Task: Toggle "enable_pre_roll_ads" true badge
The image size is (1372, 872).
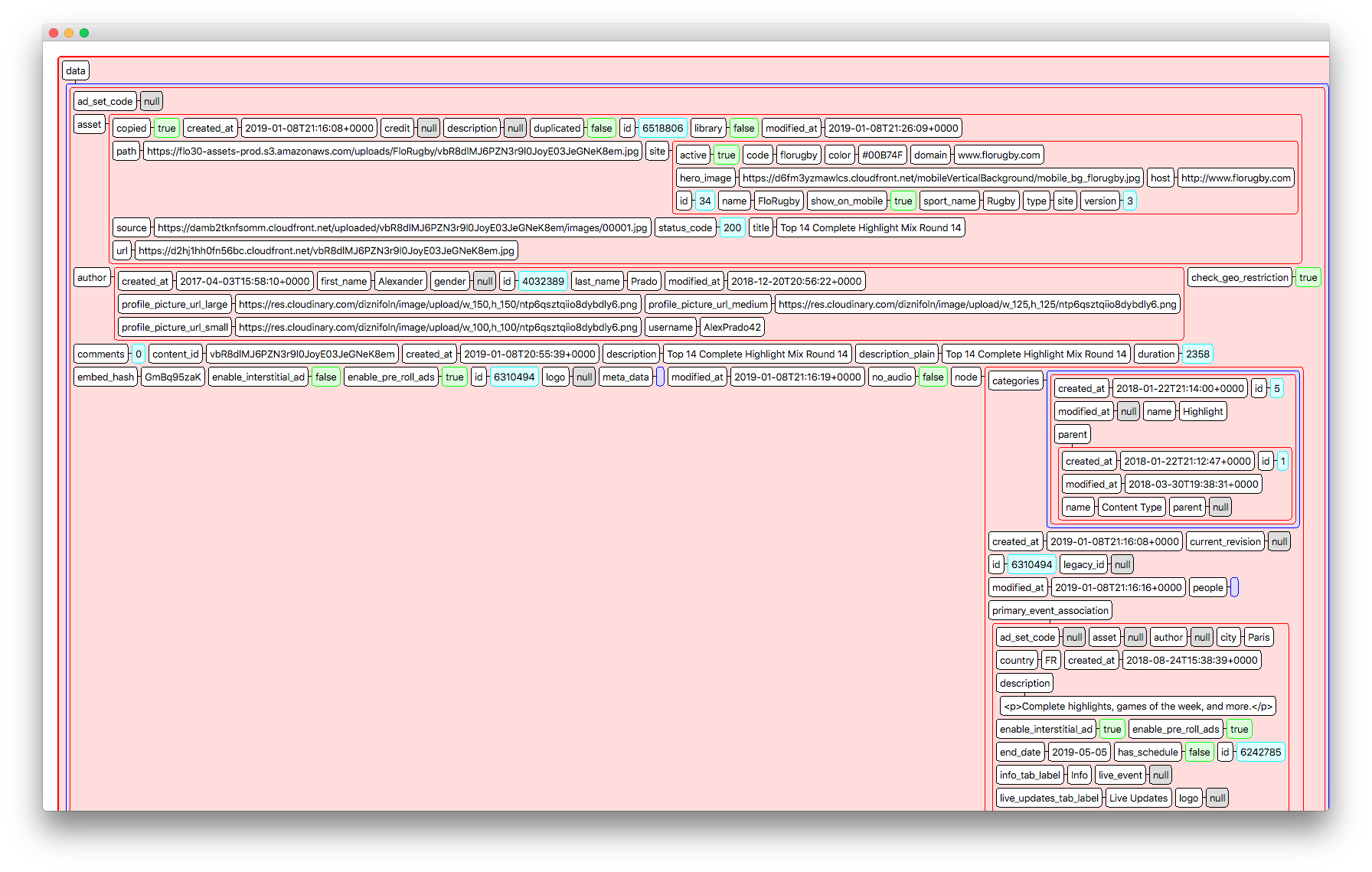Action: (x=455, y=377)
